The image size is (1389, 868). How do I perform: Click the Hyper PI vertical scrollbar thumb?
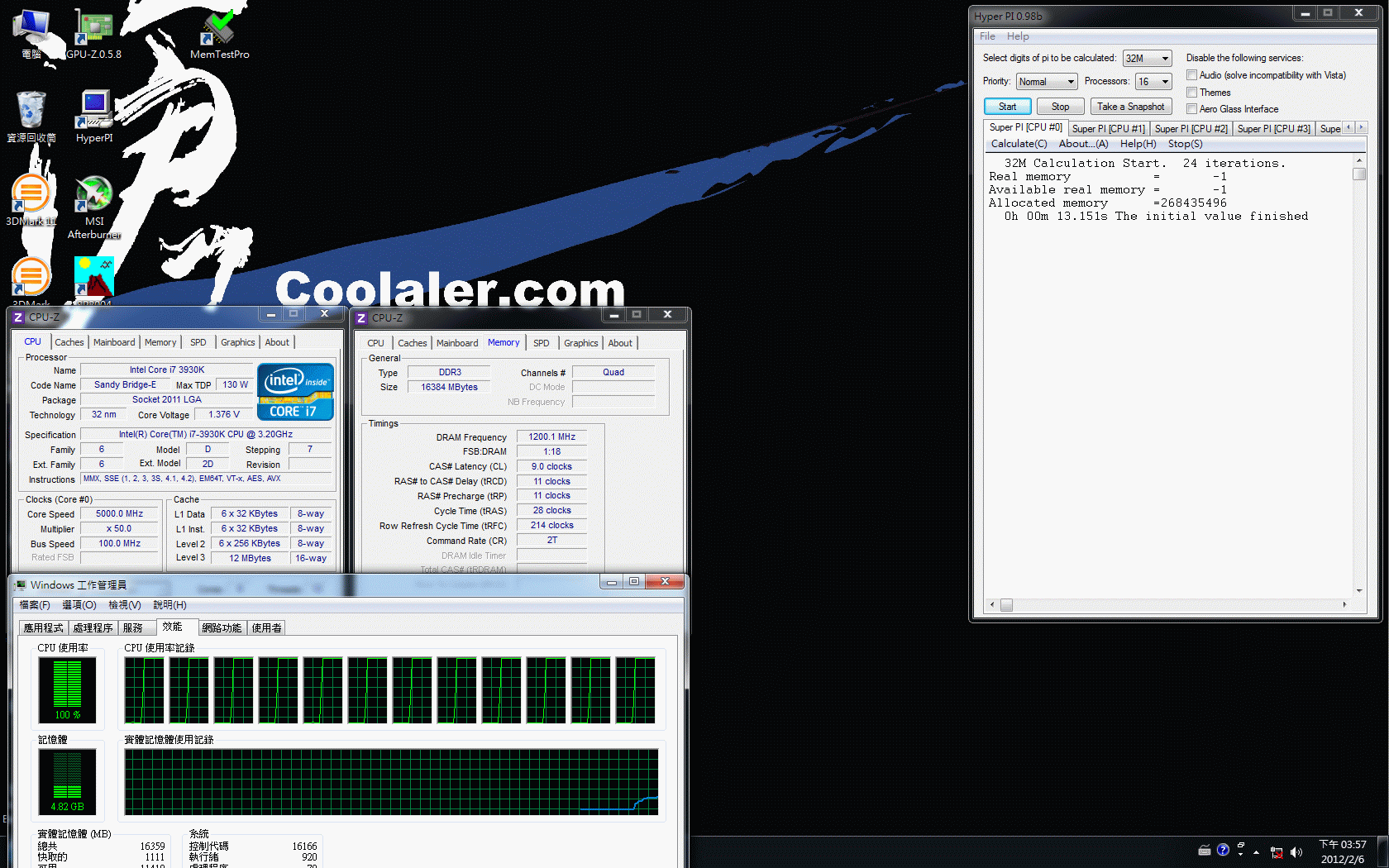coord(1359,174)
